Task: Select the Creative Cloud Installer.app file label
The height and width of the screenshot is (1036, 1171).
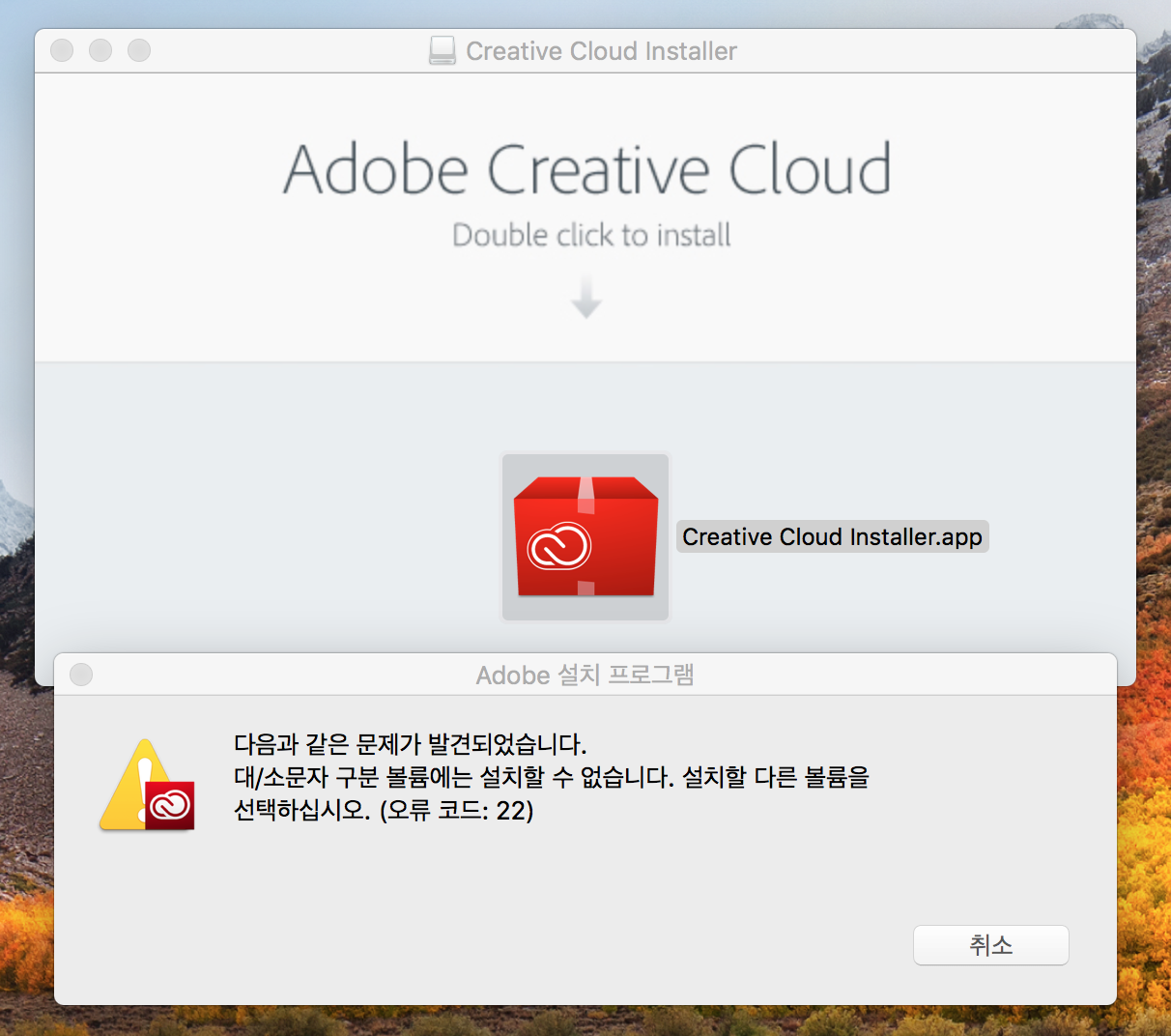Action: point(832,537)
